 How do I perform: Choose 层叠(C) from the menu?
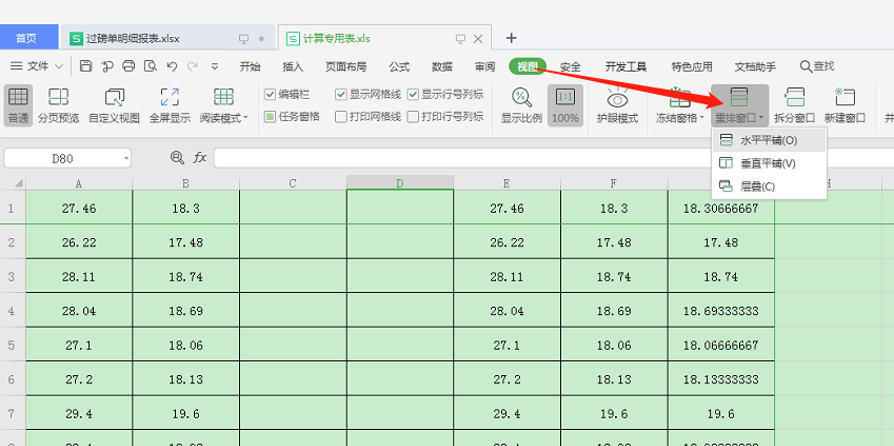pos(769,186)
